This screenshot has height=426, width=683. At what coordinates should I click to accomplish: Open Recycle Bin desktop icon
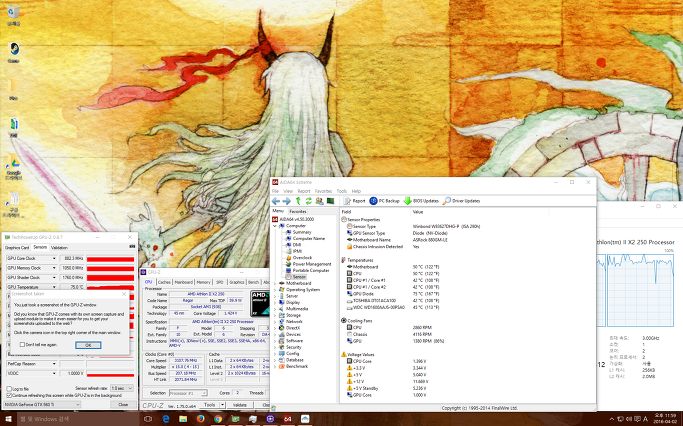(14, 14)
